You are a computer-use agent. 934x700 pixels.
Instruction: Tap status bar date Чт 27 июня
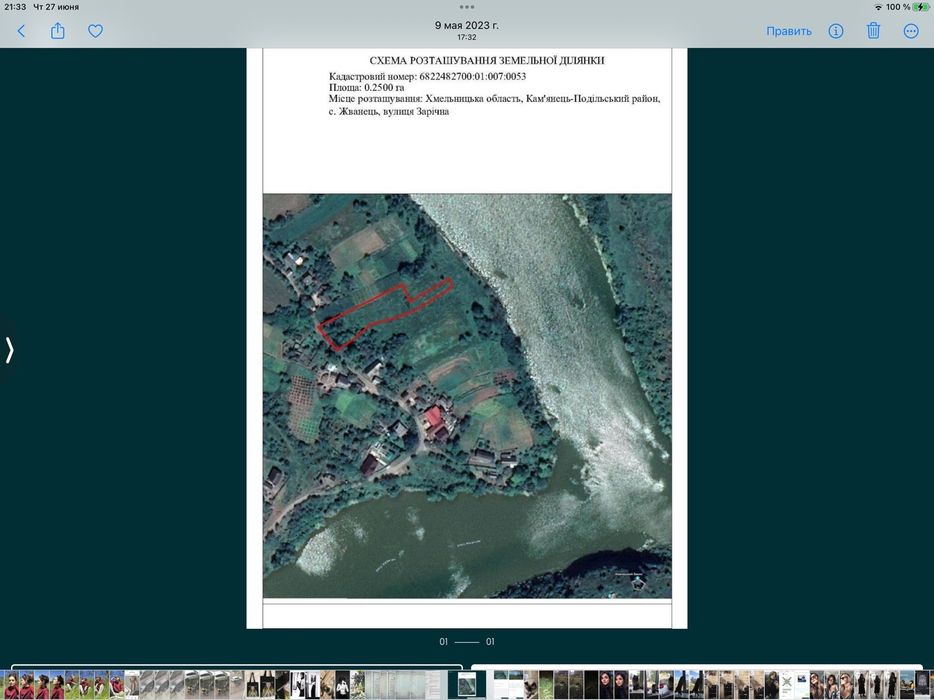pos(56,7)
